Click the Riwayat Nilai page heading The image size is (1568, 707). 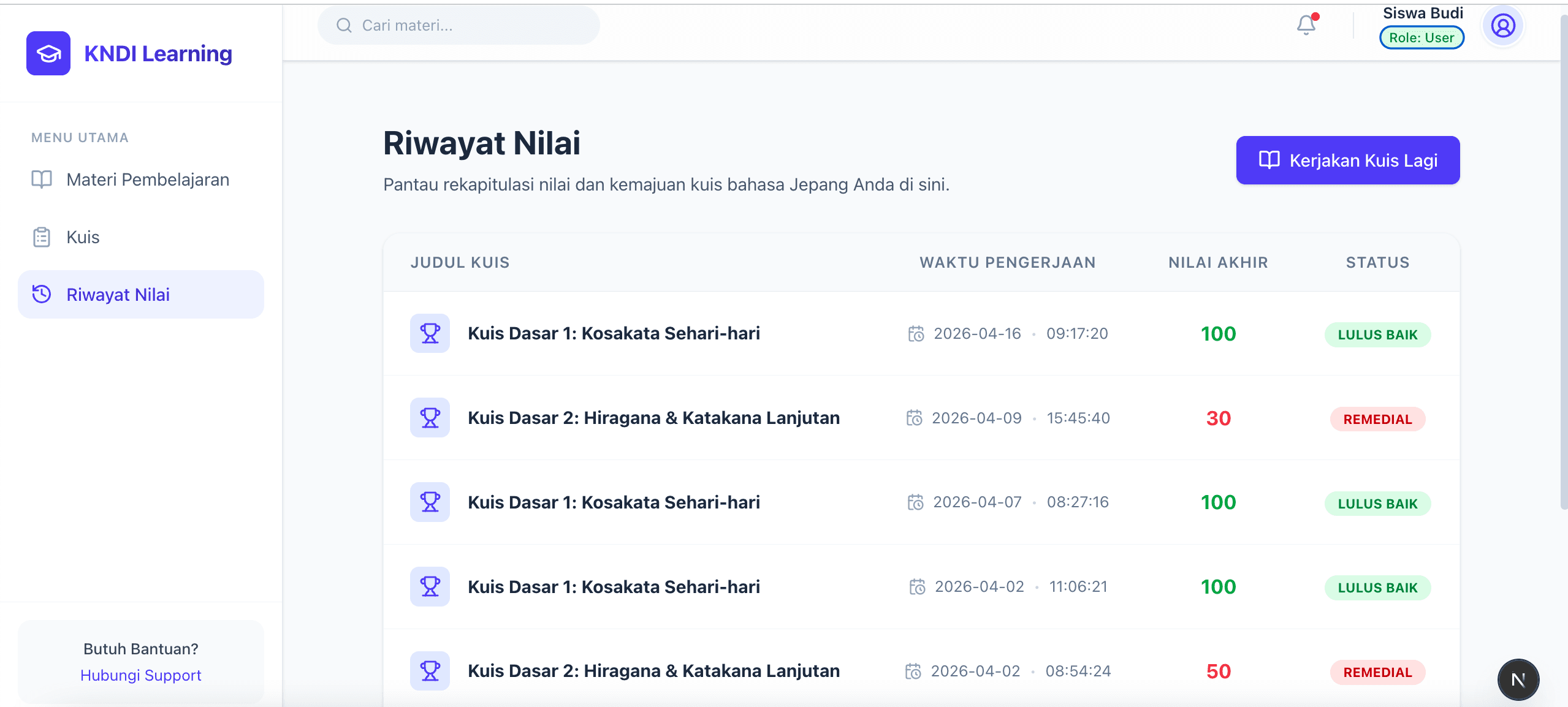point(482,143)
